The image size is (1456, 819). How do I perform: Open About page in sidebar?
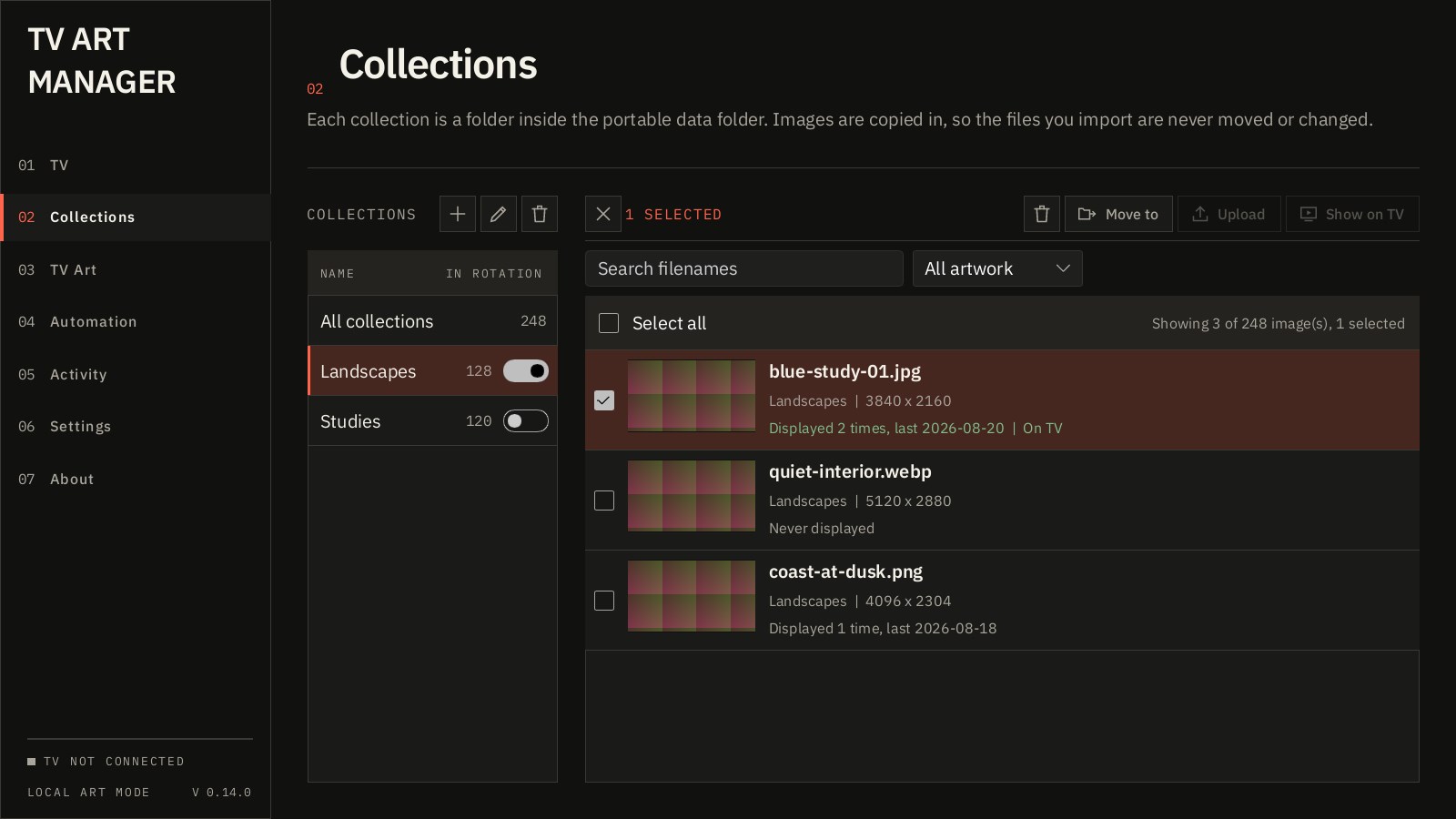coord(136,479)
